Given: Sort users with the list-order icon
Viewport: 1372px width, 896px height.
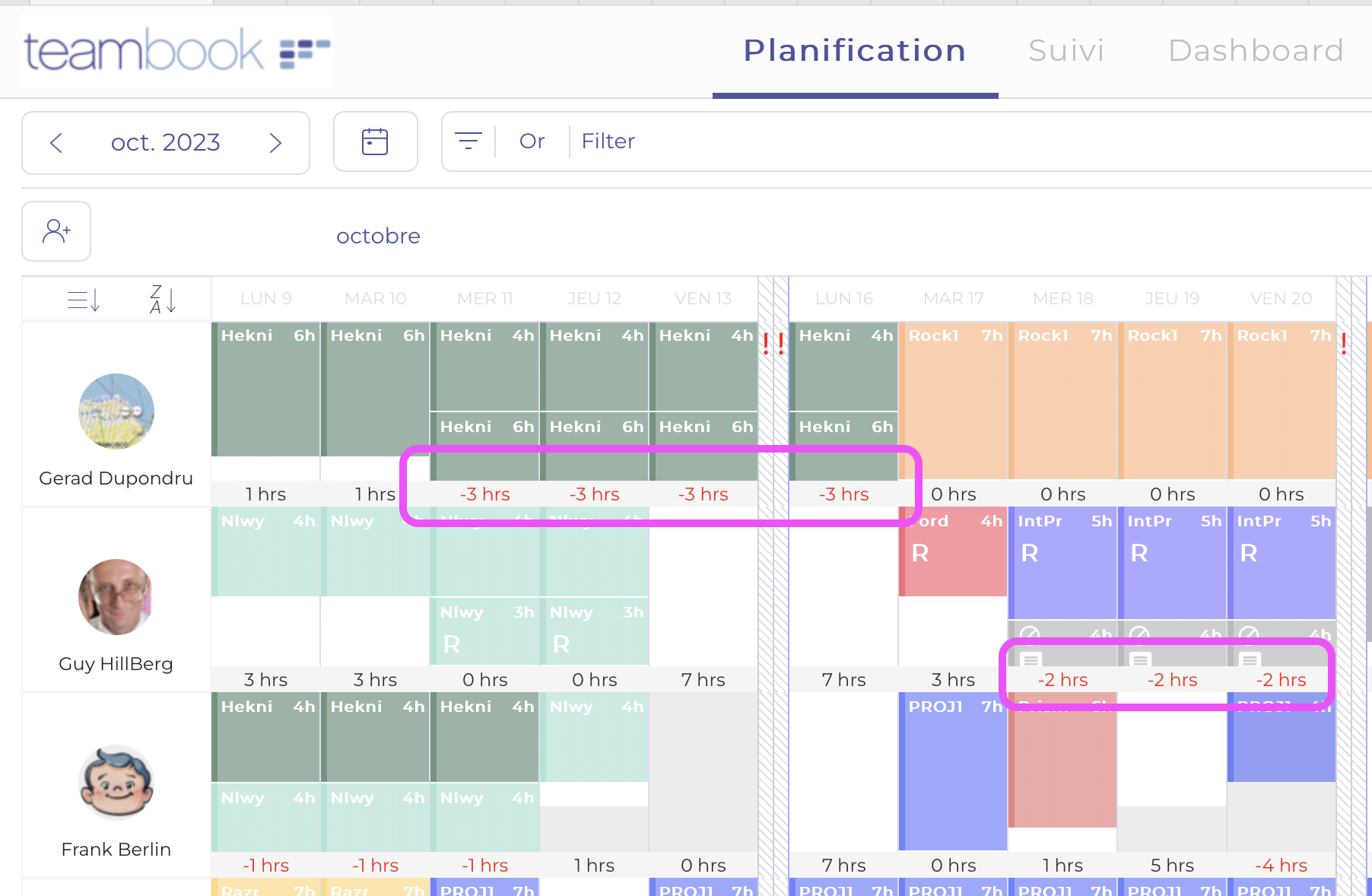Looking at the screenshot, I should coord(84,300).
